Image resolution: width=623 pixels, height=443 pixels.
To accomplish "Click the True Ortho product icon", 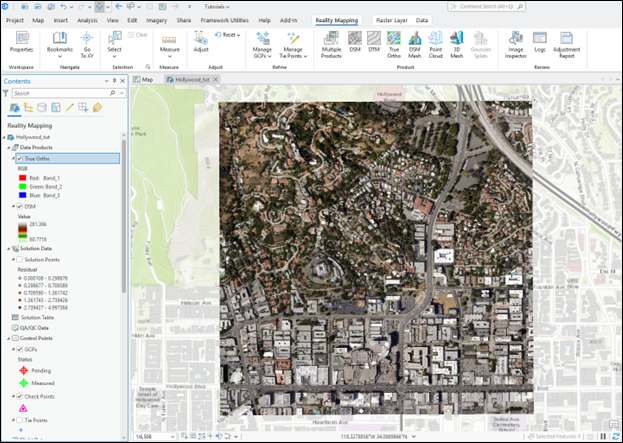I will 394,44.
